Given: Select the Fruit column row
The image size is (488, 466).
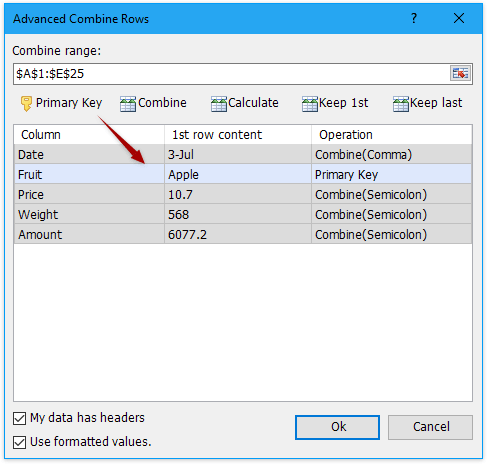Looking at the screenshot, I should [x=243, y=174].
